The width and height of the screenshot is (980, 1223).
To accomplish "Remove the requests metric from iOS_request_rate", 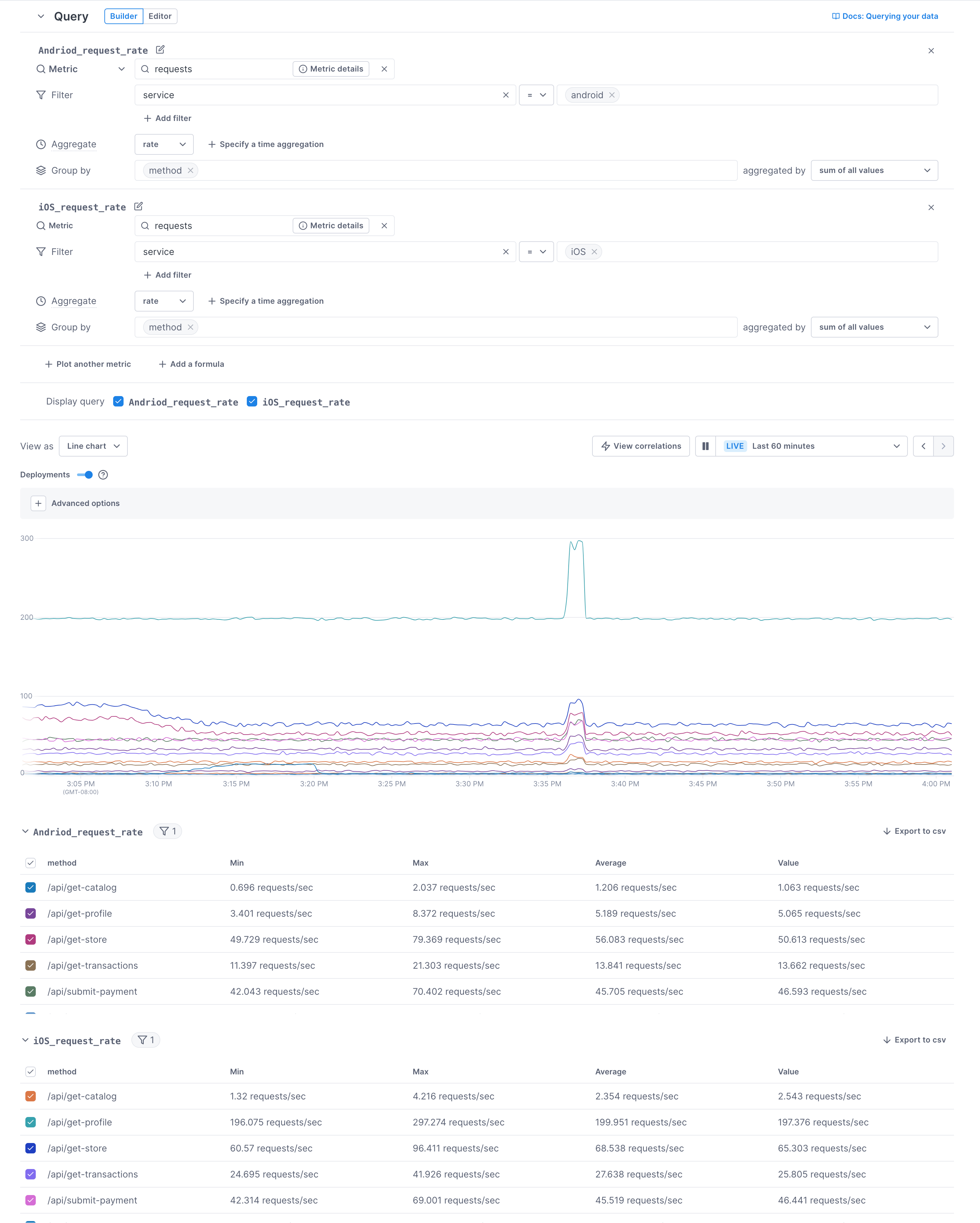I will point(384,225).
